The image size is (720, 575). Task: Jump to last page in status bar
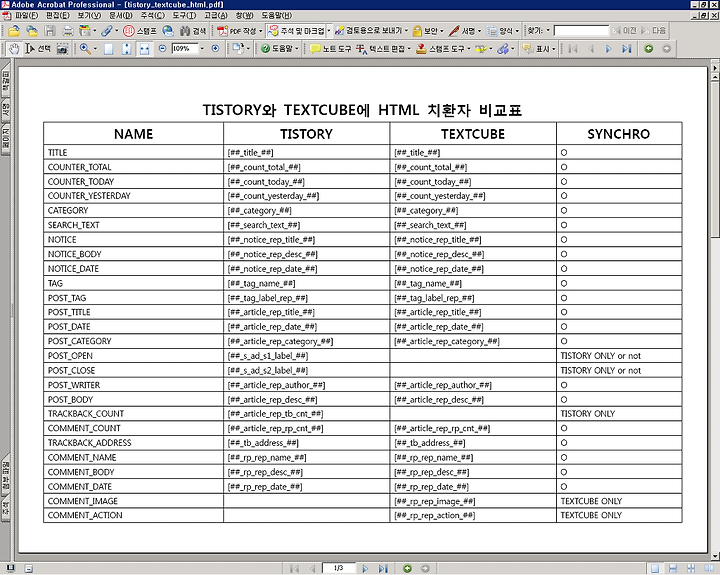coord(382,569)
